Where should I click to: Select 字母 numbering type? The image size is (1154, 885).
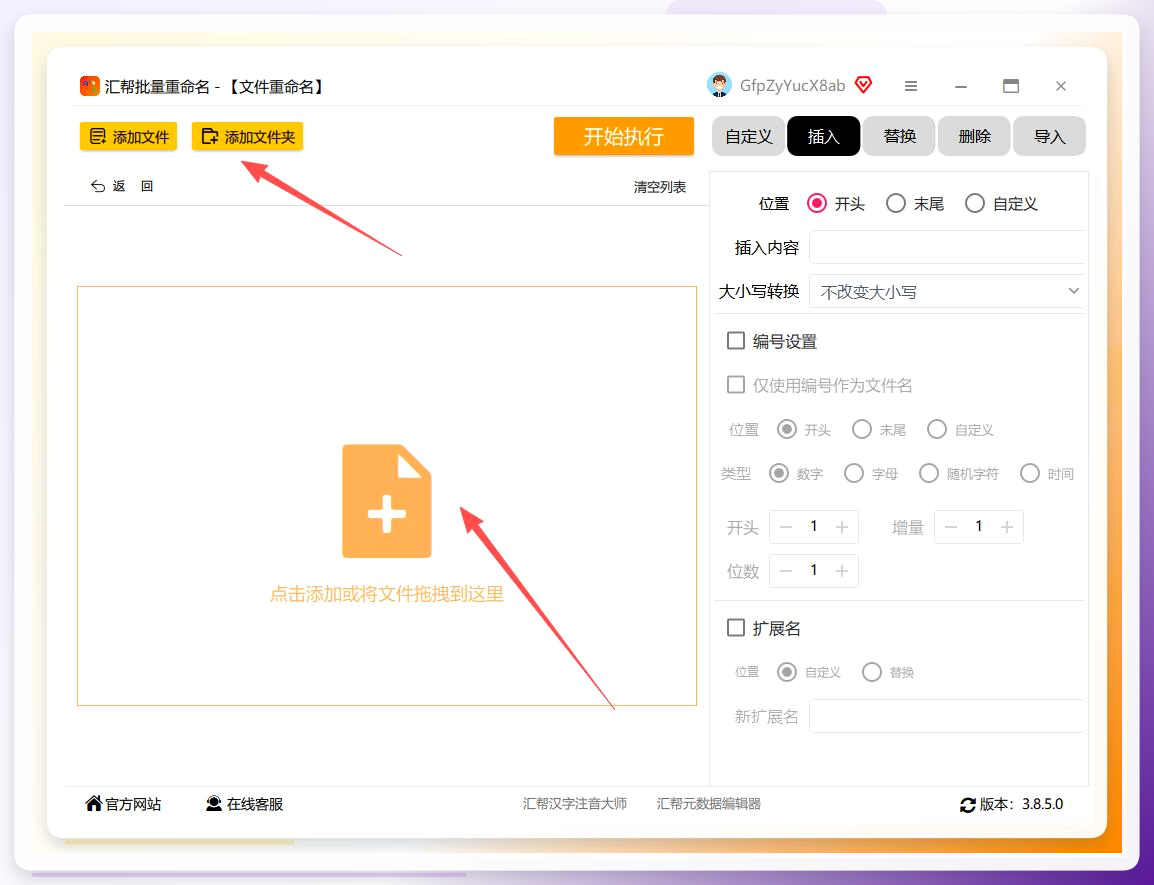854,473
